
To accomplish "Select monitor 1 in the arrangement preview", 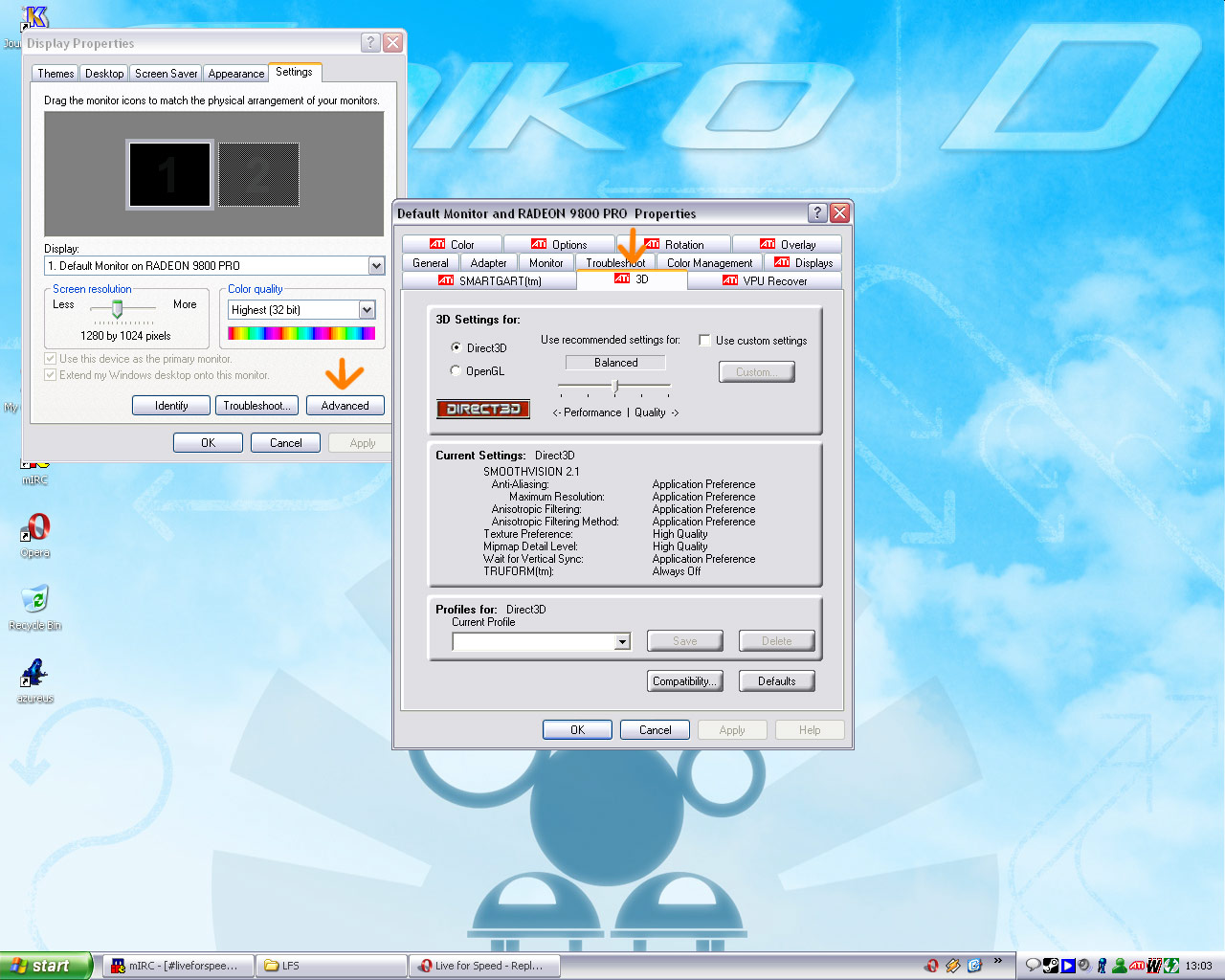I will [x=169, y=174].
